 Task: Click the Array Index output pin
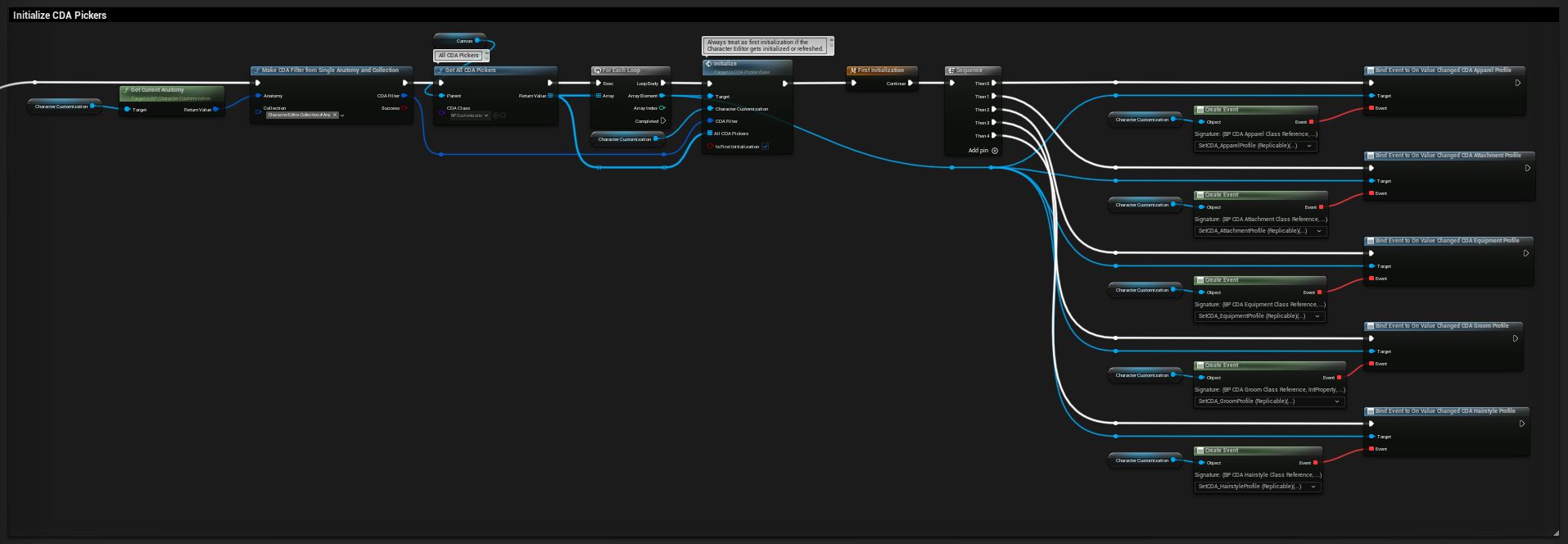pos(662,108)
